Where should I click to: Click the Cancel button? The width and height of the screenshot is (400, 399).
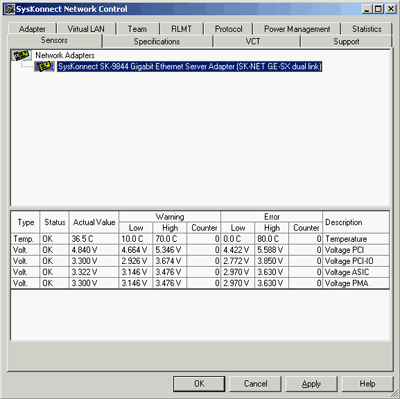(x=255, y=384)
